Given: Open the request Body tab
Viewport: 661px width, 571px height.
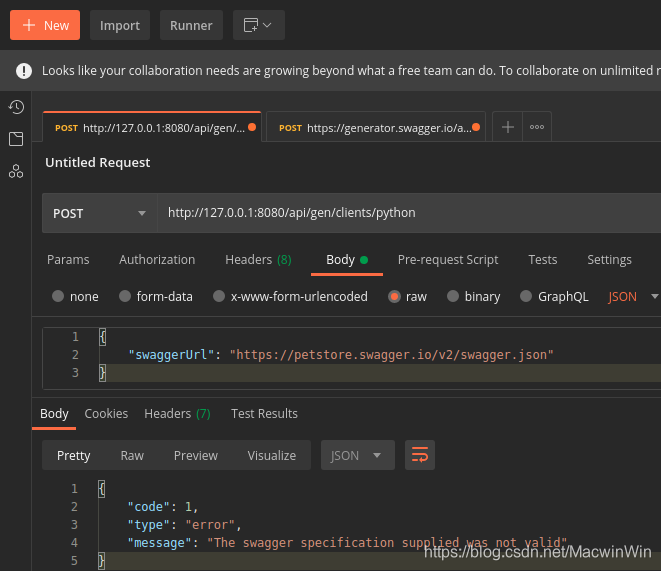Looking at the screenshot, I should pos(347,260).
